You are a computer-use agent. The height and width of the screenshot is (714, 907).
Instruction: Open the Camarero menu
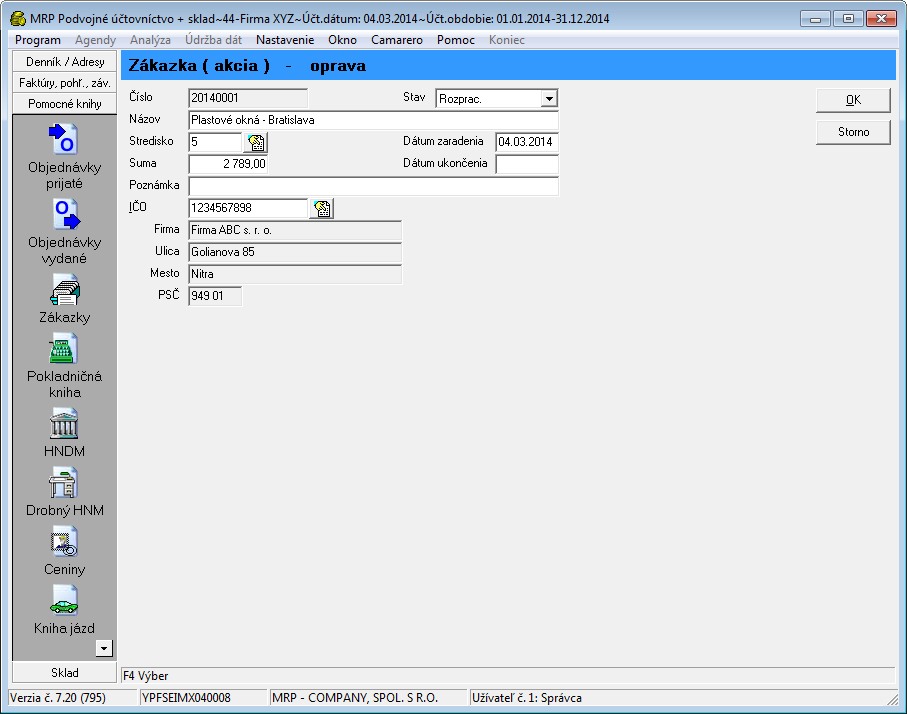pos(397,40)
